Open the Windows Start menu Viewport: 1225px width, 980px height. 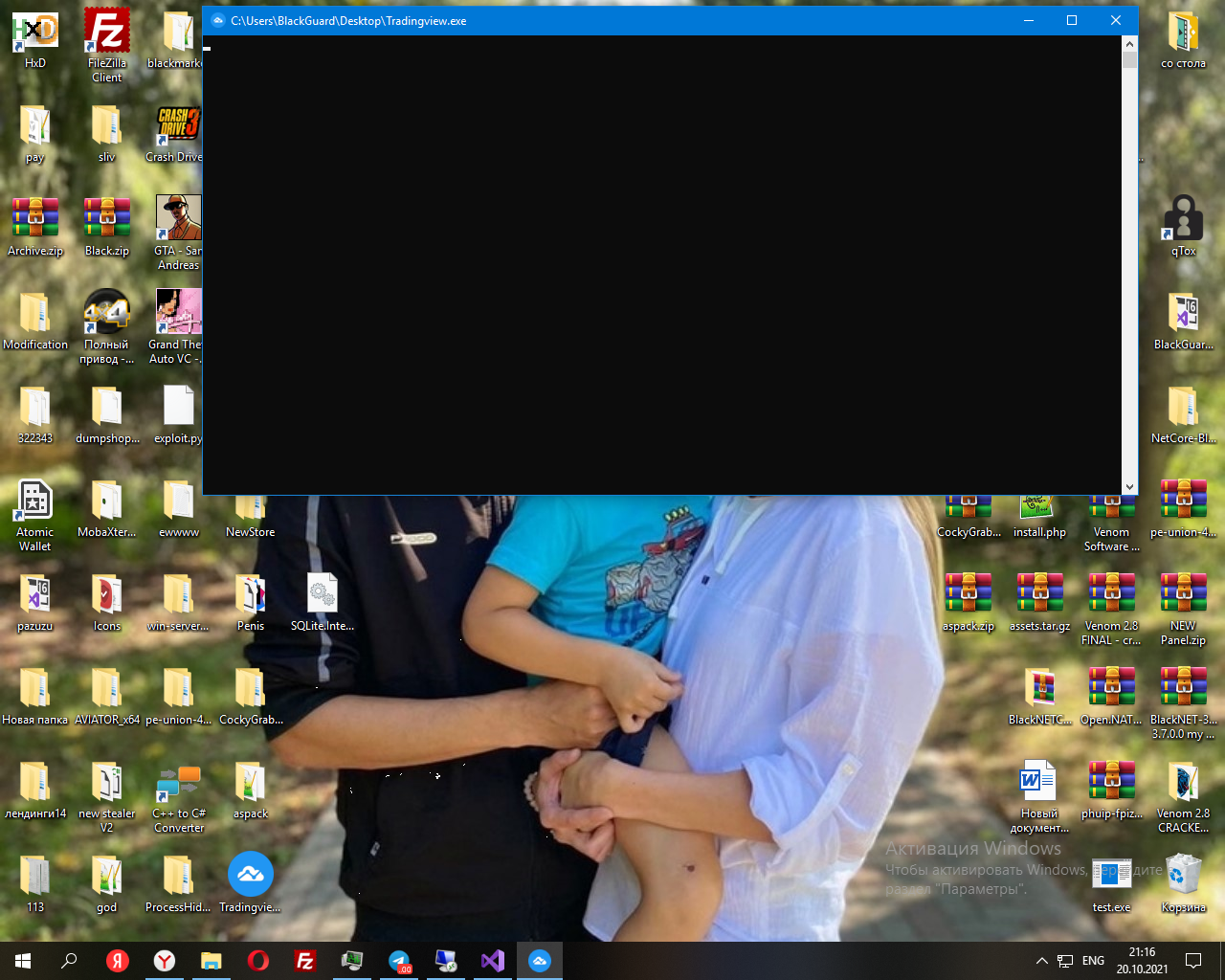tap(23, 961)
